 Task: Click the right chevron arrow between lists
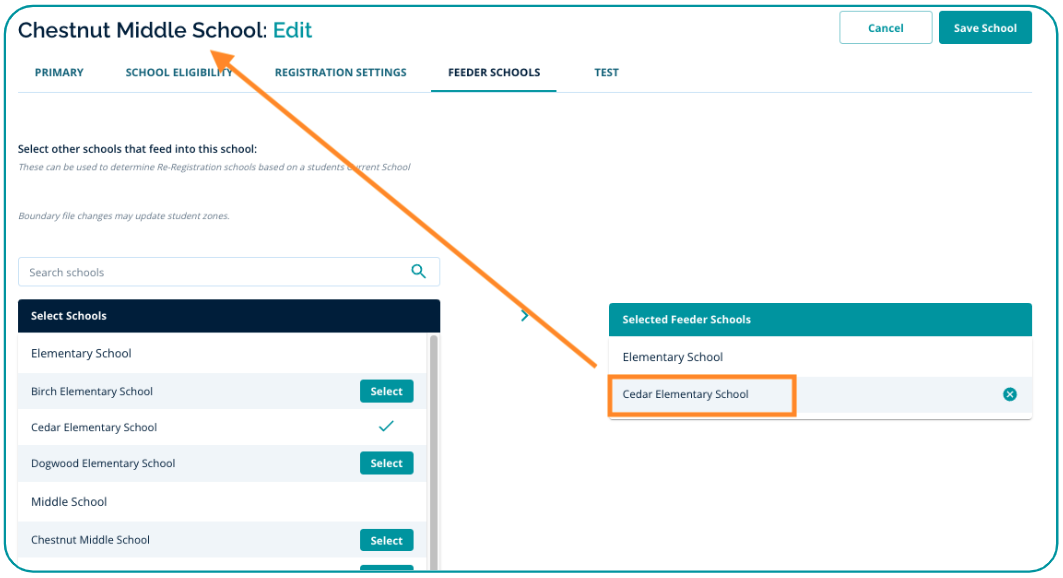tap(525, 316)
